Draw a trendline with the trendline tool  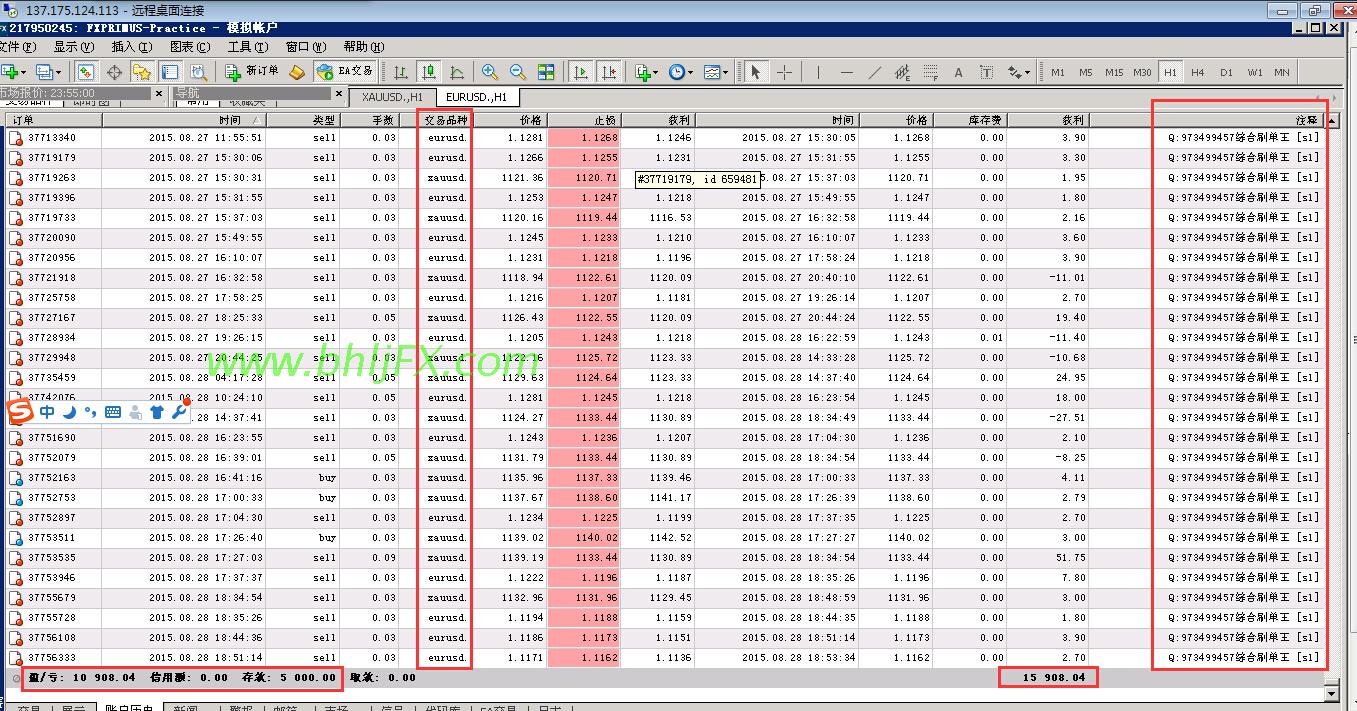coord(875,72)
